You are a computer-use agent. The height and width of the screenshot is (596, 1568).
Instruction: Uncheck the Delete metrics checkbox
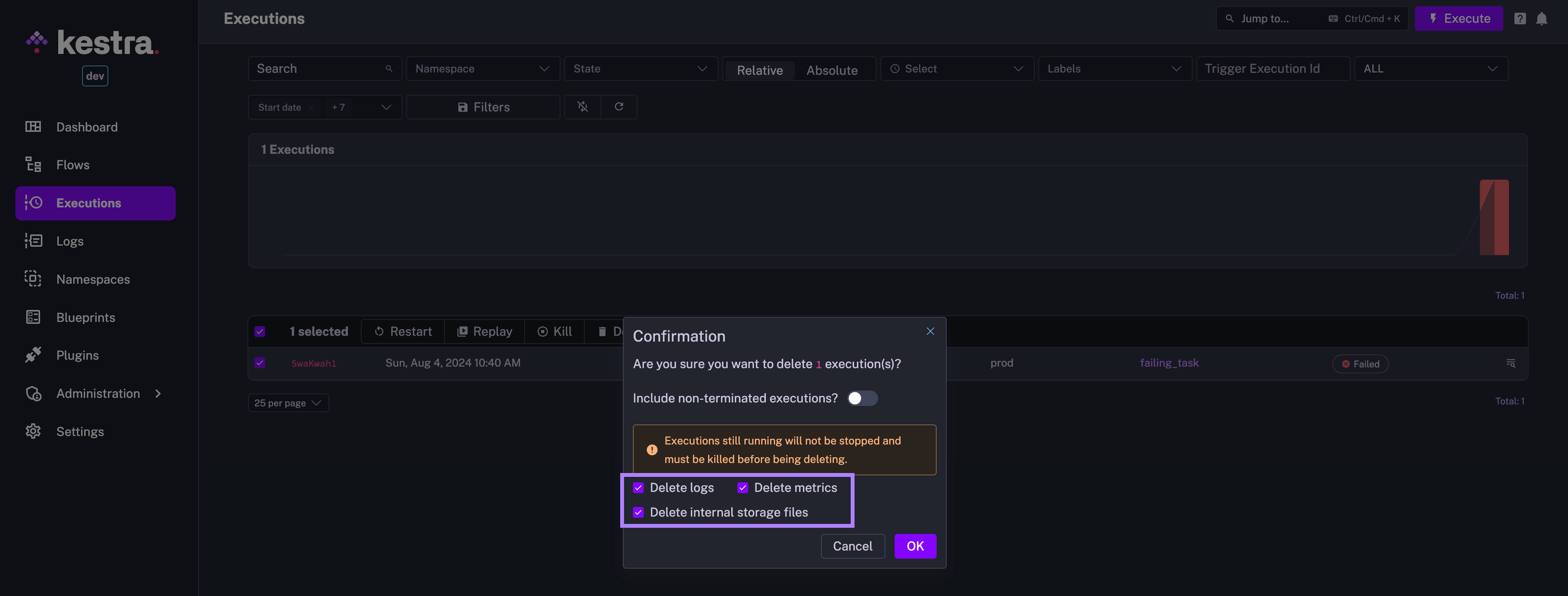(x=743, y=488)
